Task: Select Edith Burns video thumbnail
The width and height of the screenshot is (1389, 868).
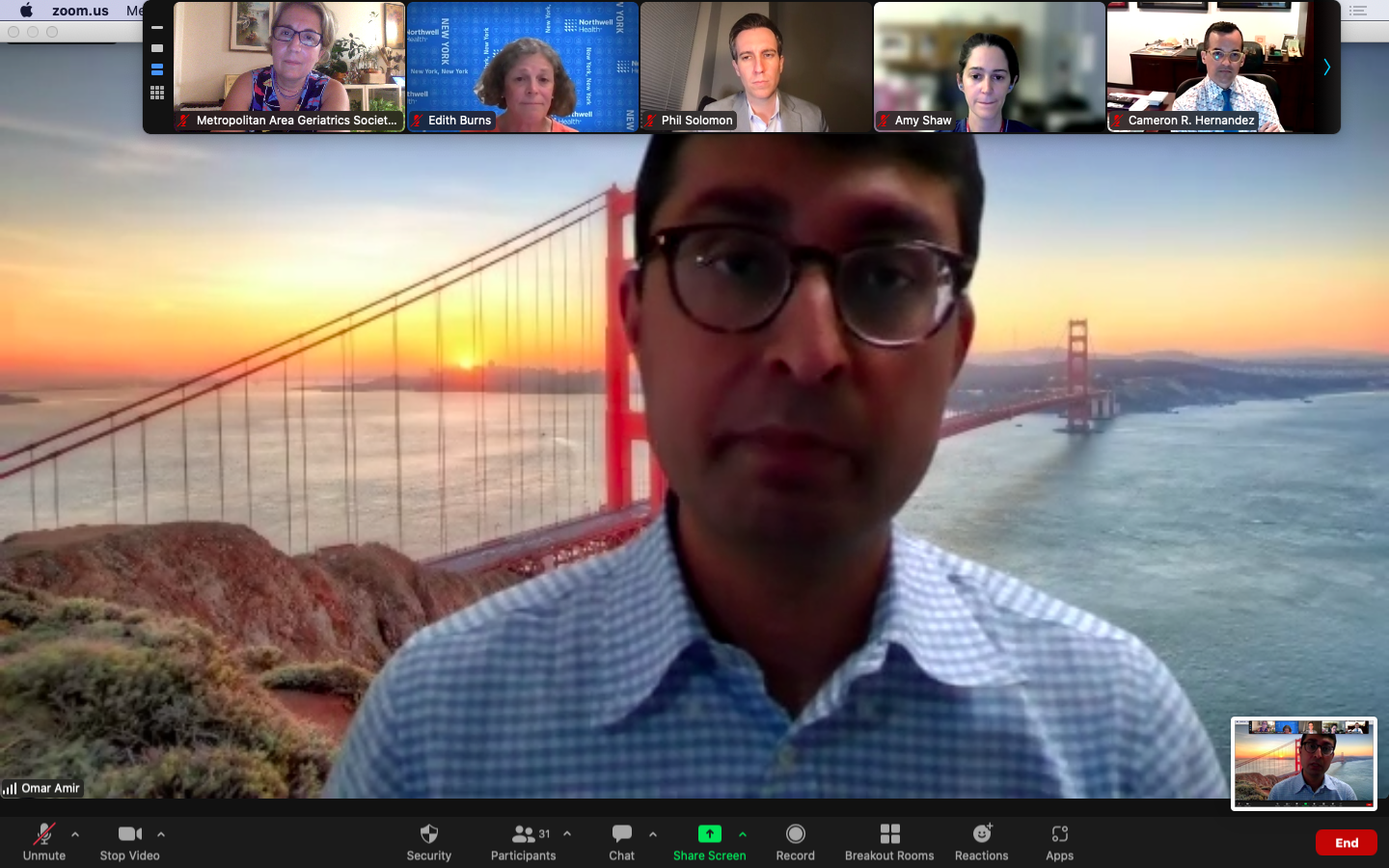Action: point(523,67)
